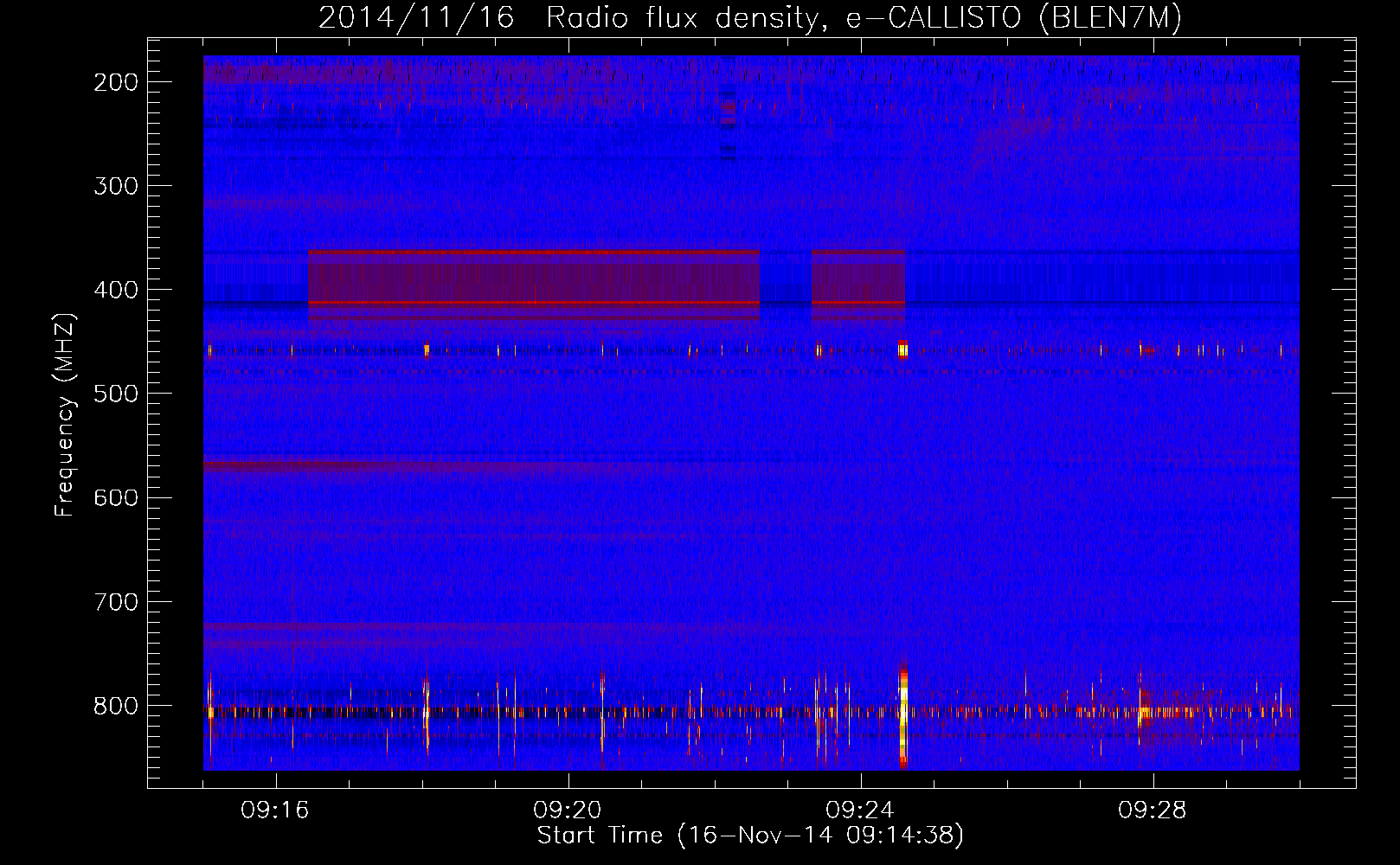This screenshot has width=1400, height=865.
Task: Click the Frequency (MHZ) axis title
Action: [66, 414]
